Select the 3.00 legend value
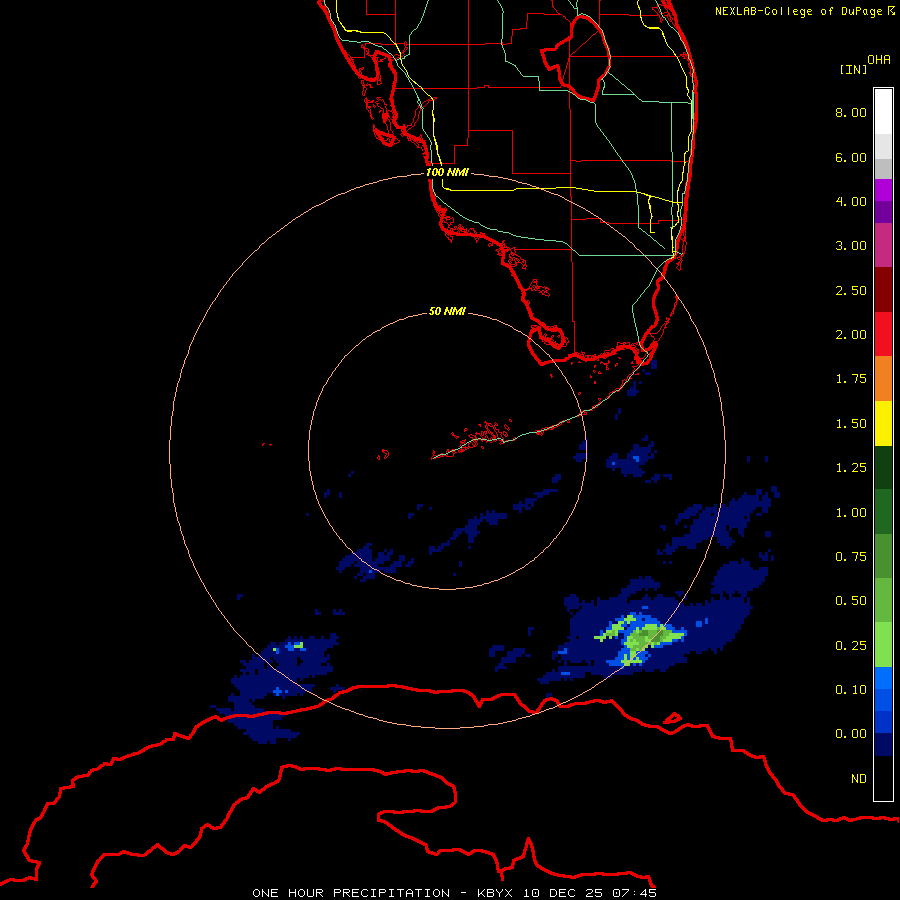 pos(851,246)
